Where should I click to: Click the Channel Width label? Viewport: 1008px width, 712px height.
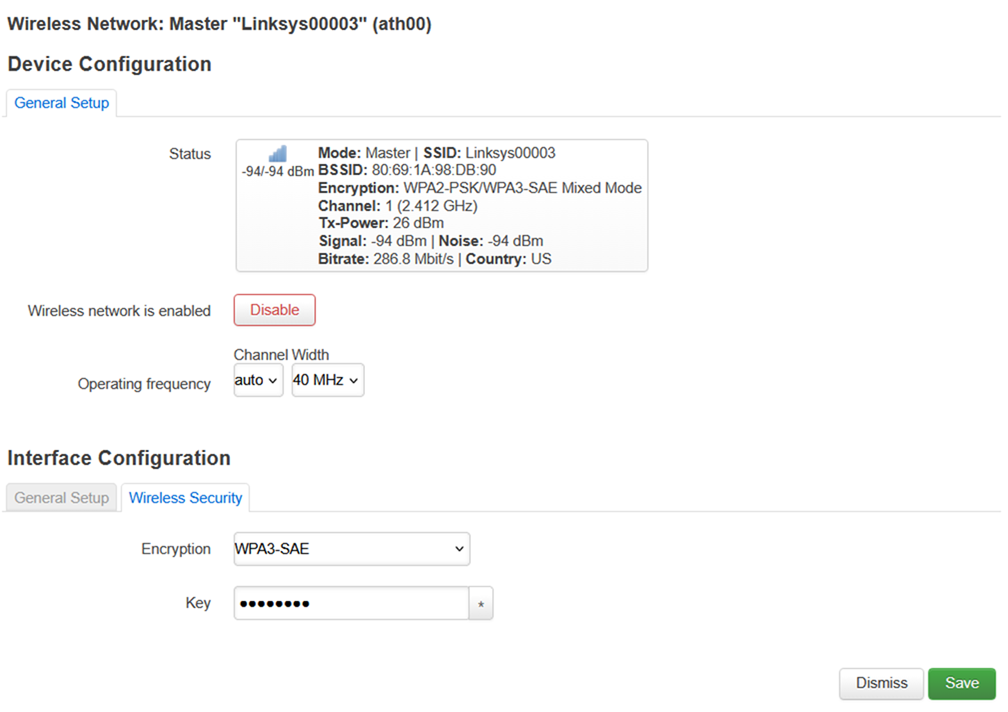pos(282,355)
